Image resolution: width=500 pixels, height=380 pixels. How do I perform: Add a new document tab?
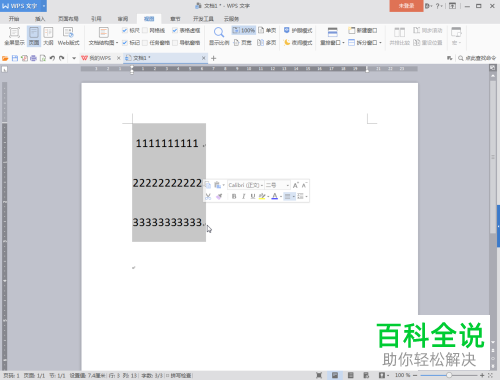click(214, 58)
